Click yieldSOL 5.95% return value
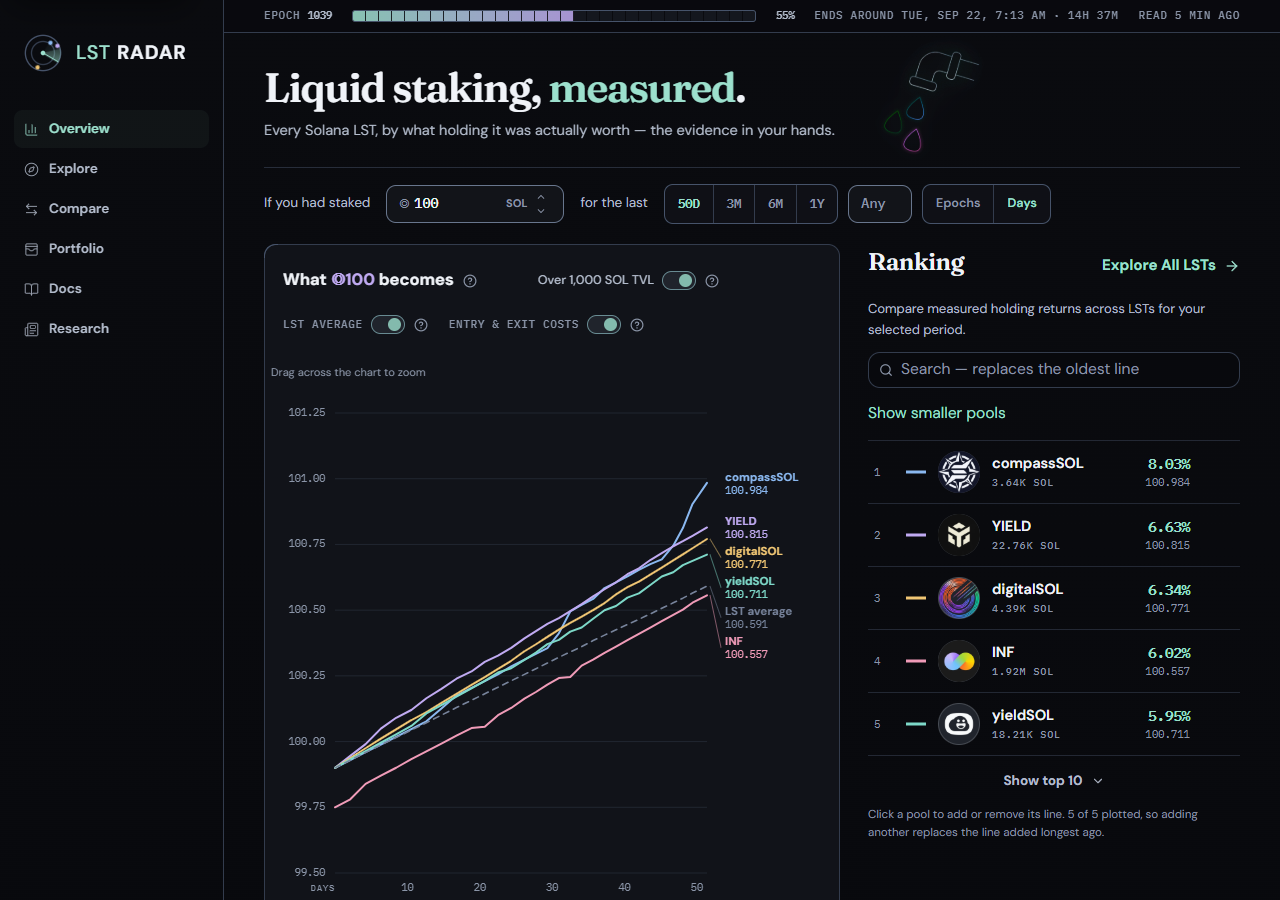The height and width of the screenshot is (900, 1280). pyautogui.click(x=1168, y=716)
